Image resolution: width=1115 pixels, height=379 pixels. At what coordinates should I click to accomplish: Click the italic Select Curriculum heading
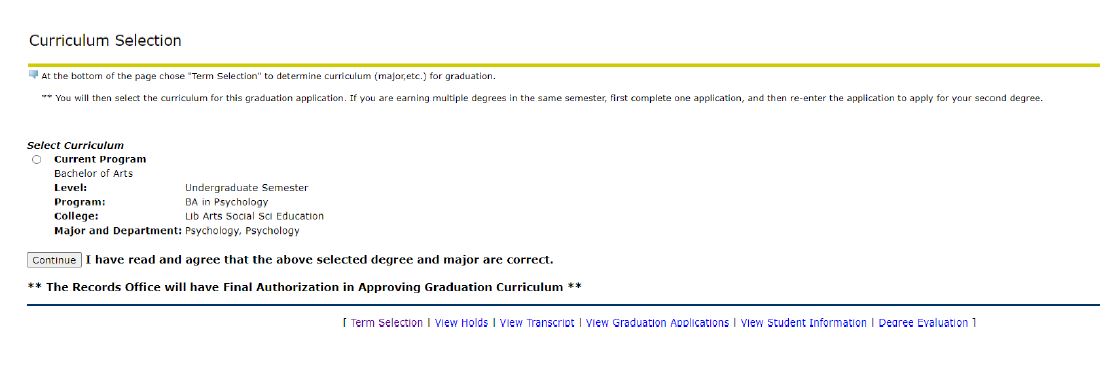coord(75,145)
